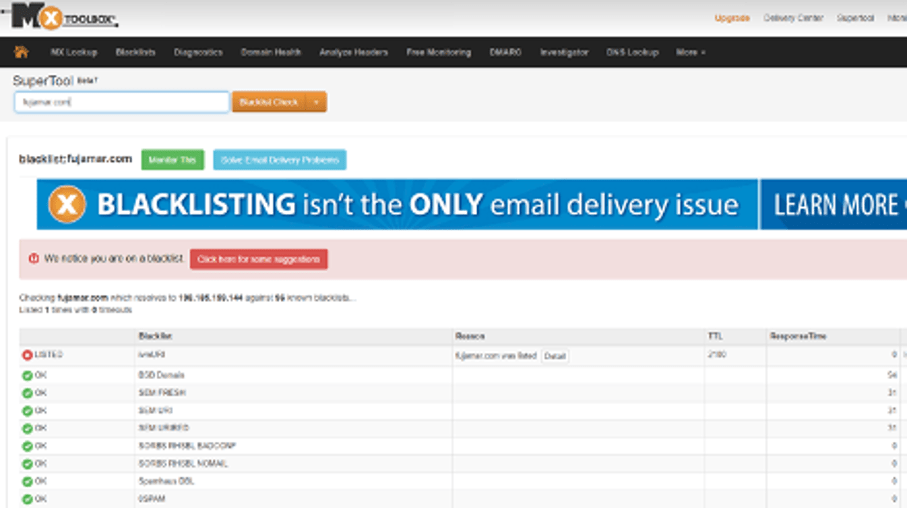
Task: Select the 'SORBS RHSBL NOMAIL' blacklist name
Action: [183, 464]
